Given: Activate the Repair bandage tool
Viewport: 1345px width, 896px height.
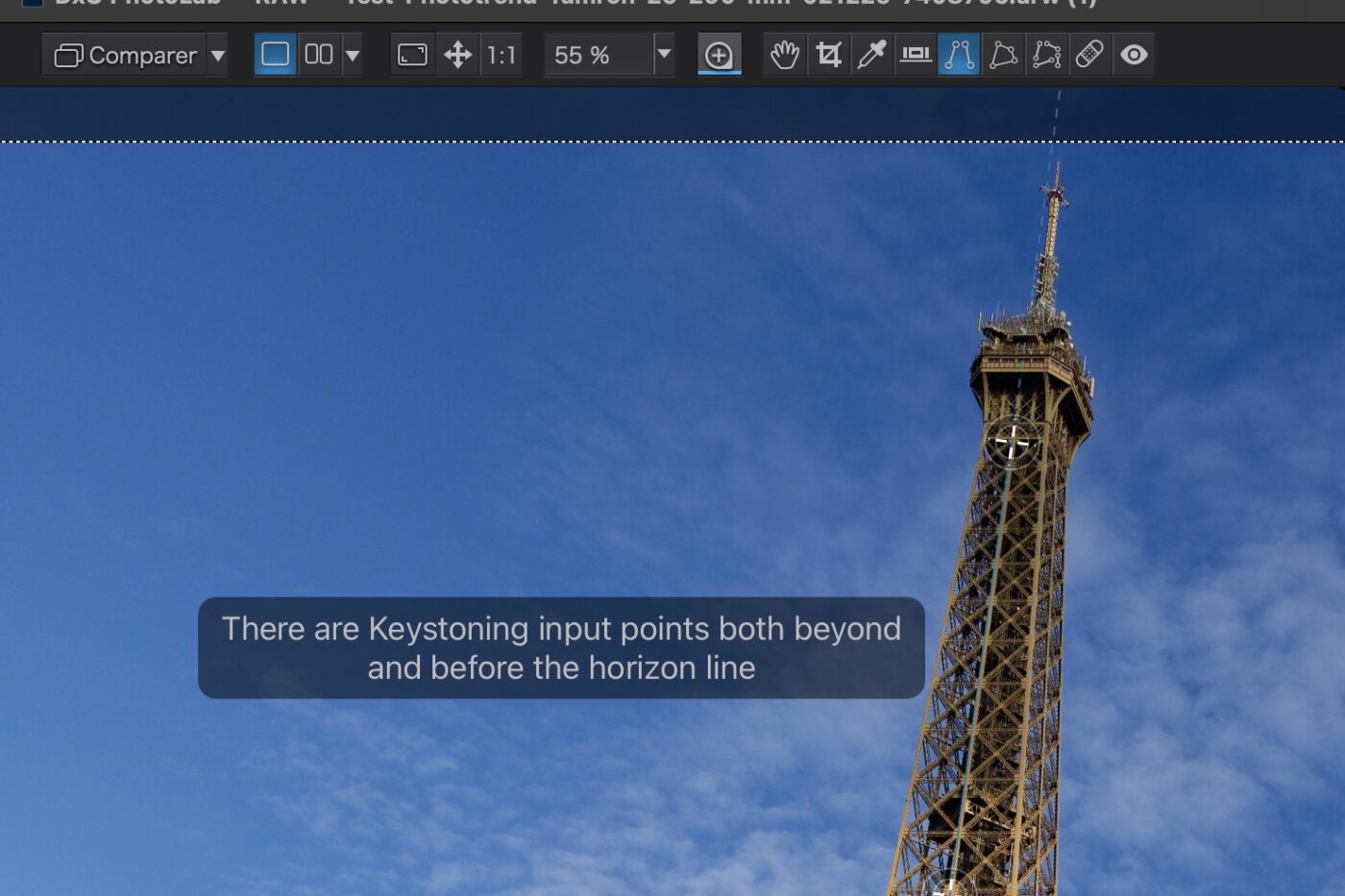Looking at the screenshot, I should 1089,55.
